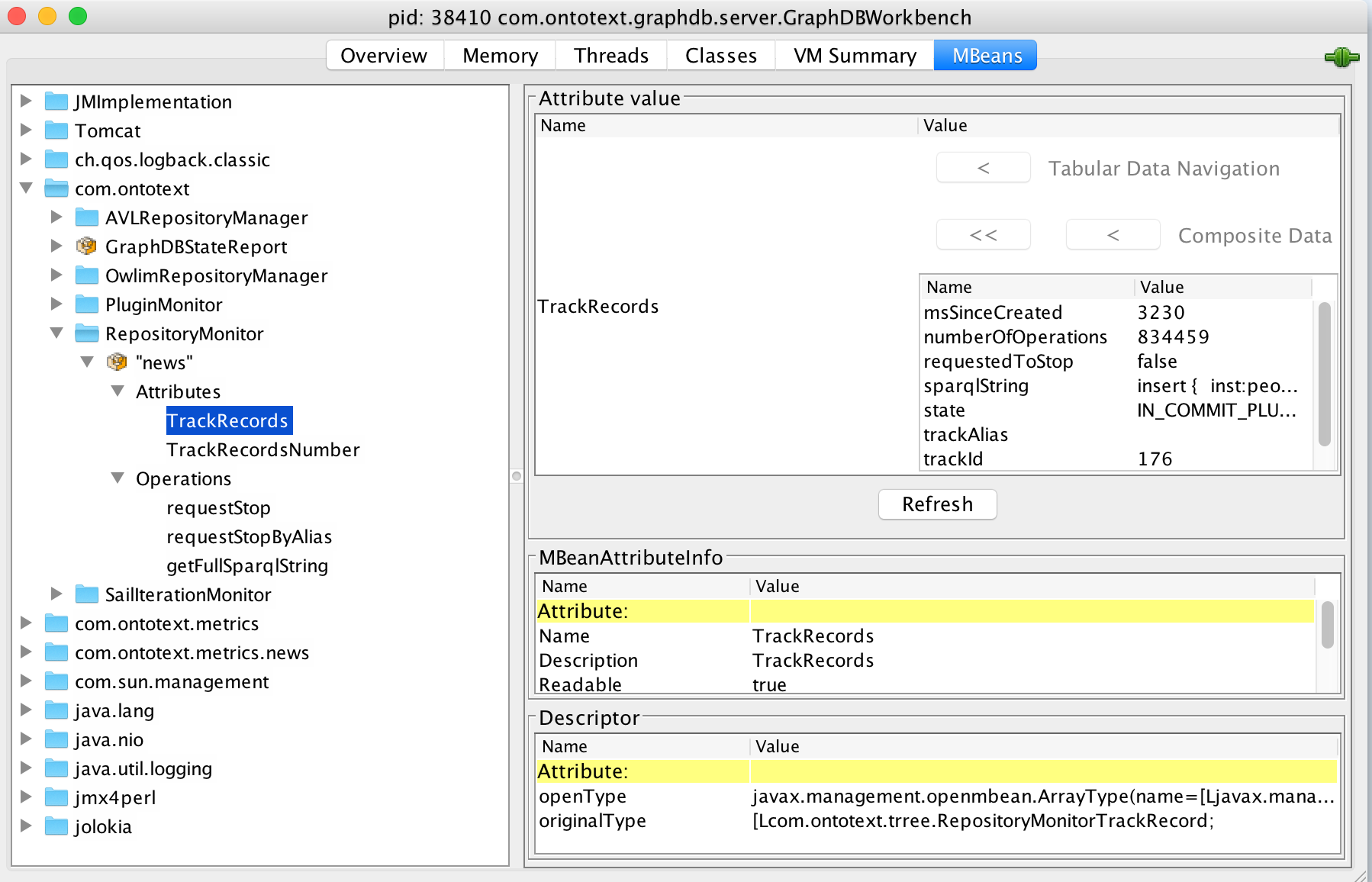Viewport: 1372px width, 882px height.
Task: Click the OwlimRepositoryManager folder icon
Action: click(x=87, y=275)
